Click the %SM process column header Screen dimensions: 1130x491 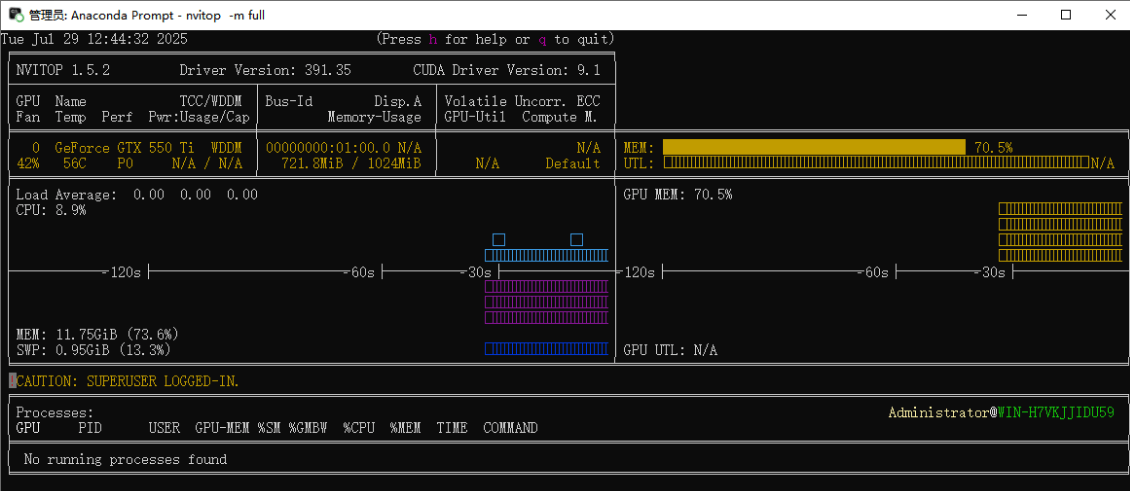(269, 428)
